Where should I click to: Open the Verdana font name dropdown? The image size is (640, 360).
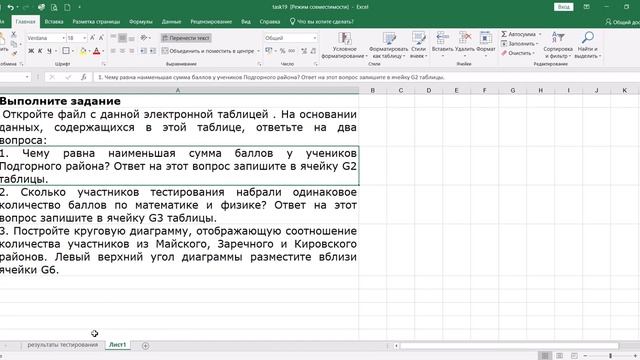64,38
